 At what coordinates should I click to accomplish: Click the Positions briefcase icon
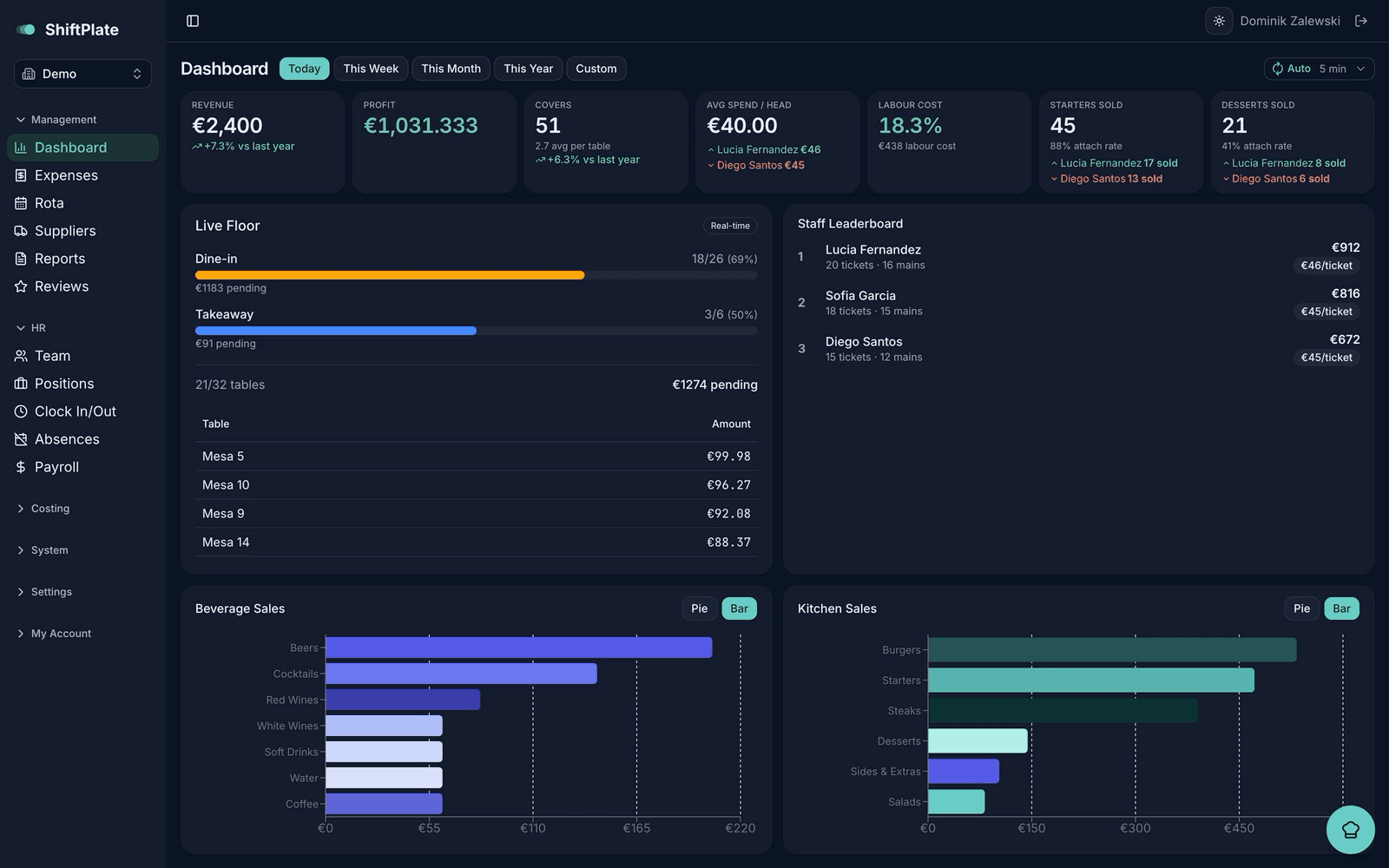21,384
